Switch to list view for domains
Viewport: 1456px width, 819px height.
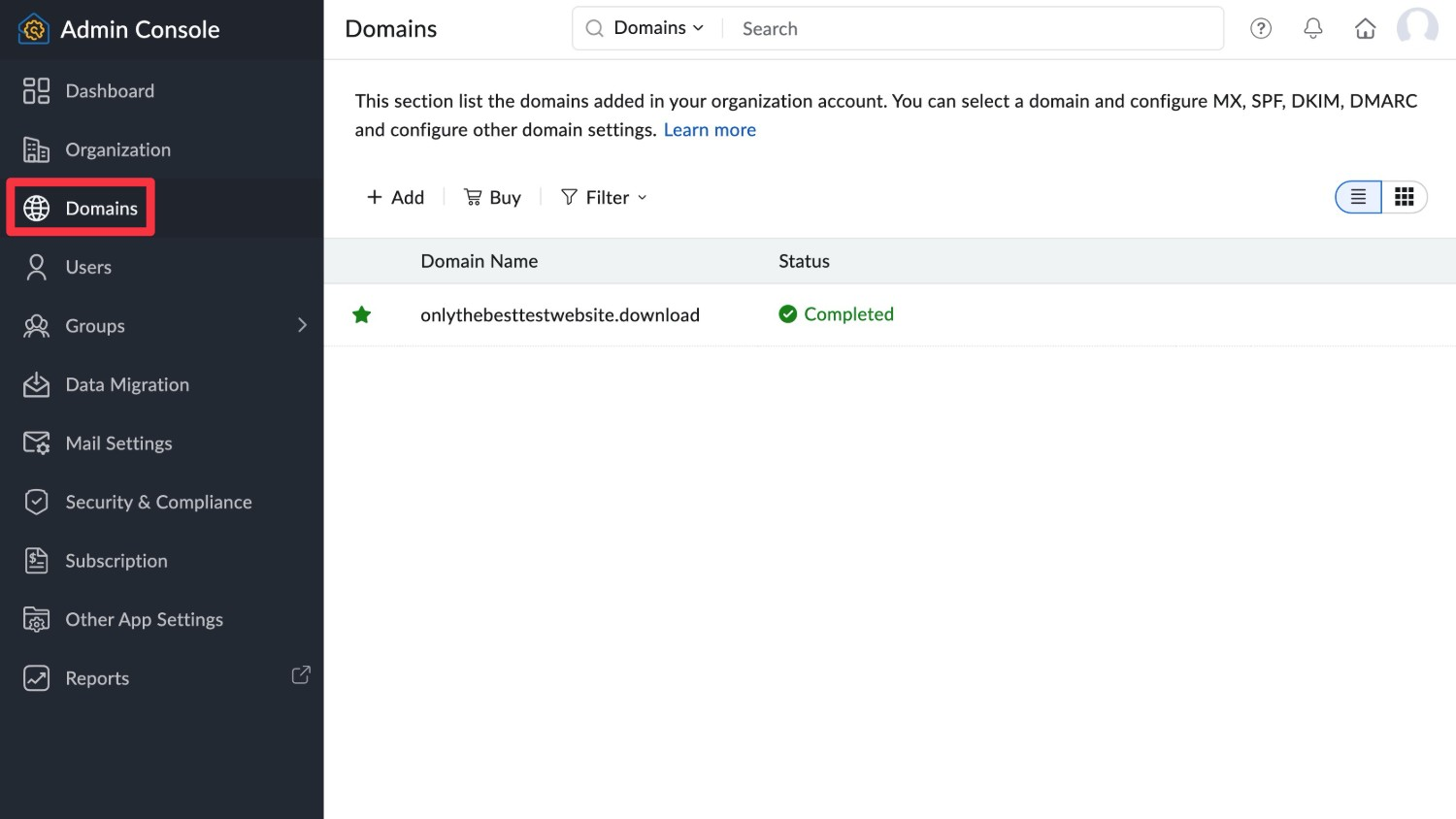tap(1357, 196)
